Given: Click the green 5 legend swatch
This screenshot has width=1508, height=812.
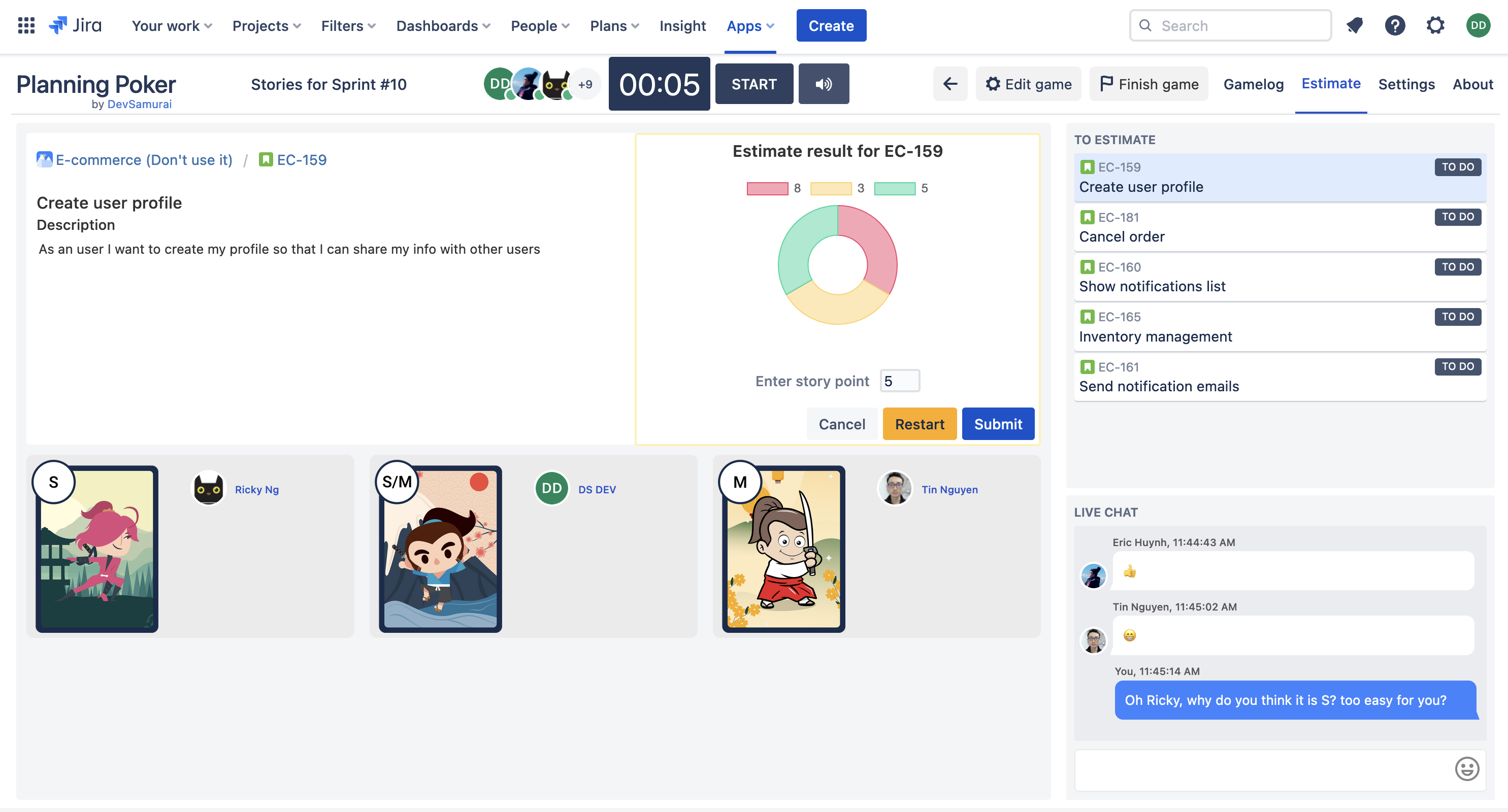Looking at the screenshot, I should (x=895, y=188).
